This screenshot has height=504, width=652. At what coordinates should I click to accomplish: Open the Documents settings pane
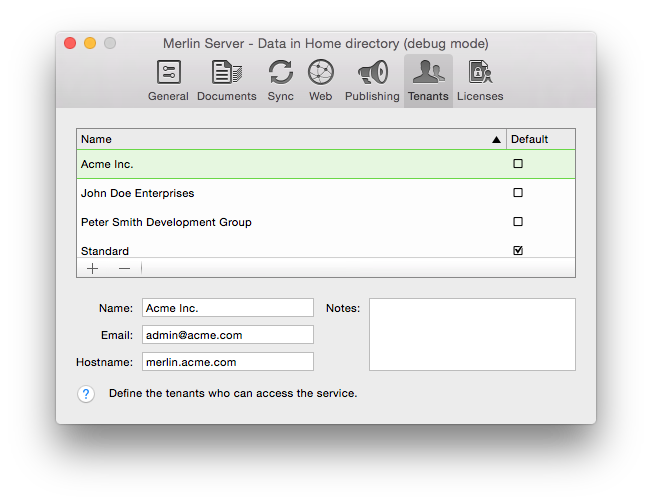[226, 80]
